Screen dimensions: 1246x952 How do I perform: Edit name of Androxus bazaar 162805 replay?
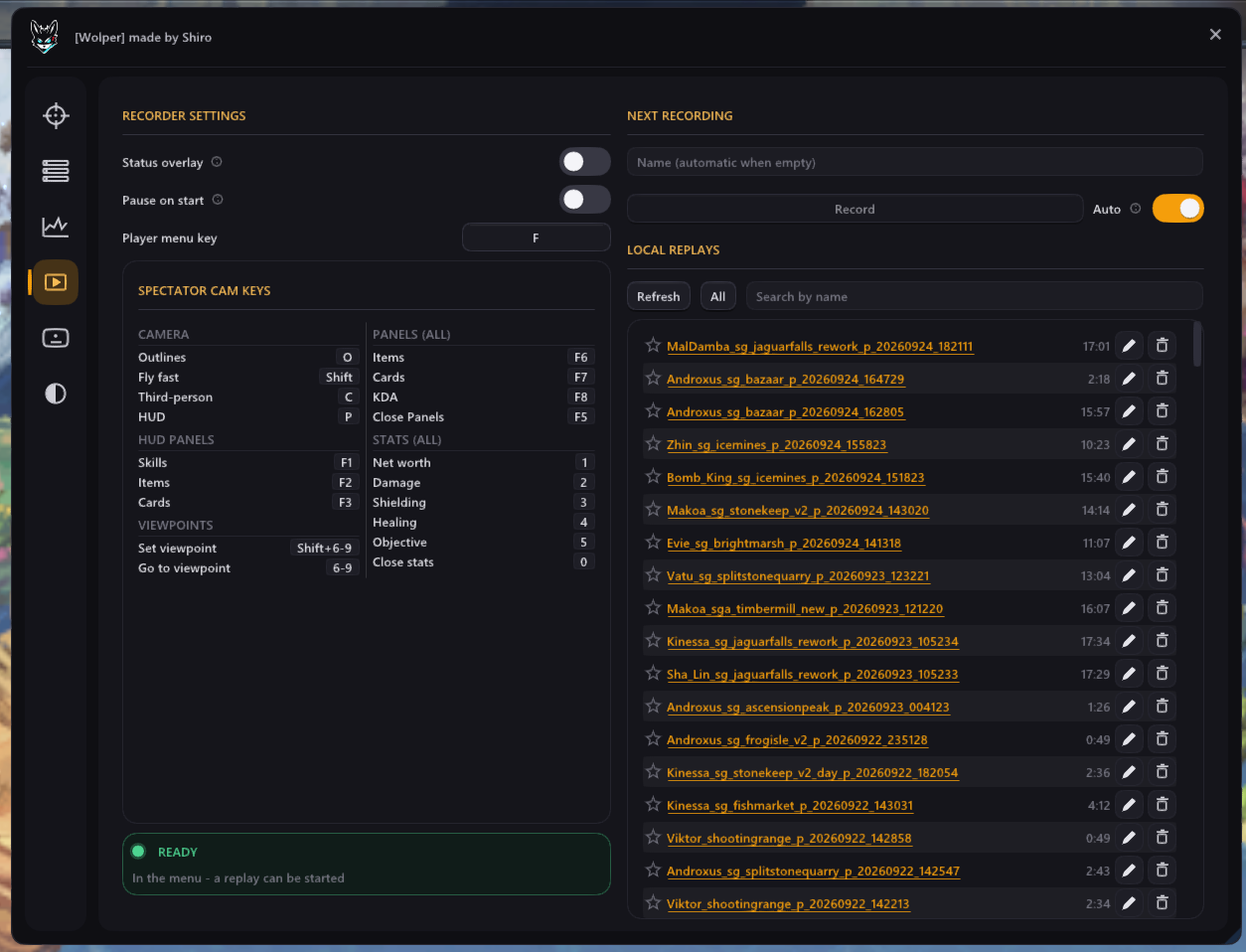(x=1129, y=411)
